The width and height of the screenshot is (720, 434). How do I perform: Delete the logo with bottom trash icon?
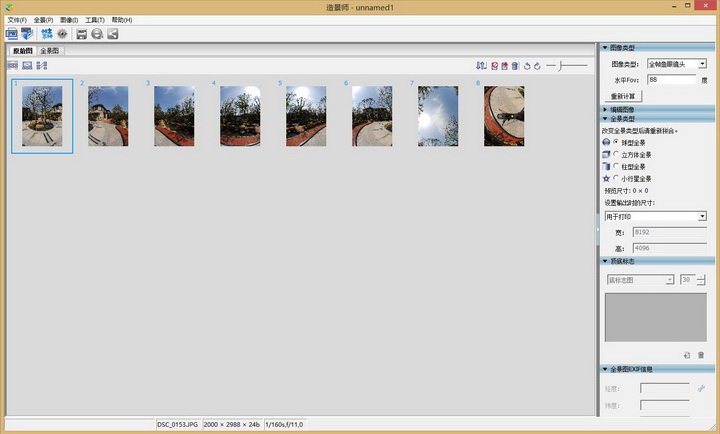click(701, 355)
